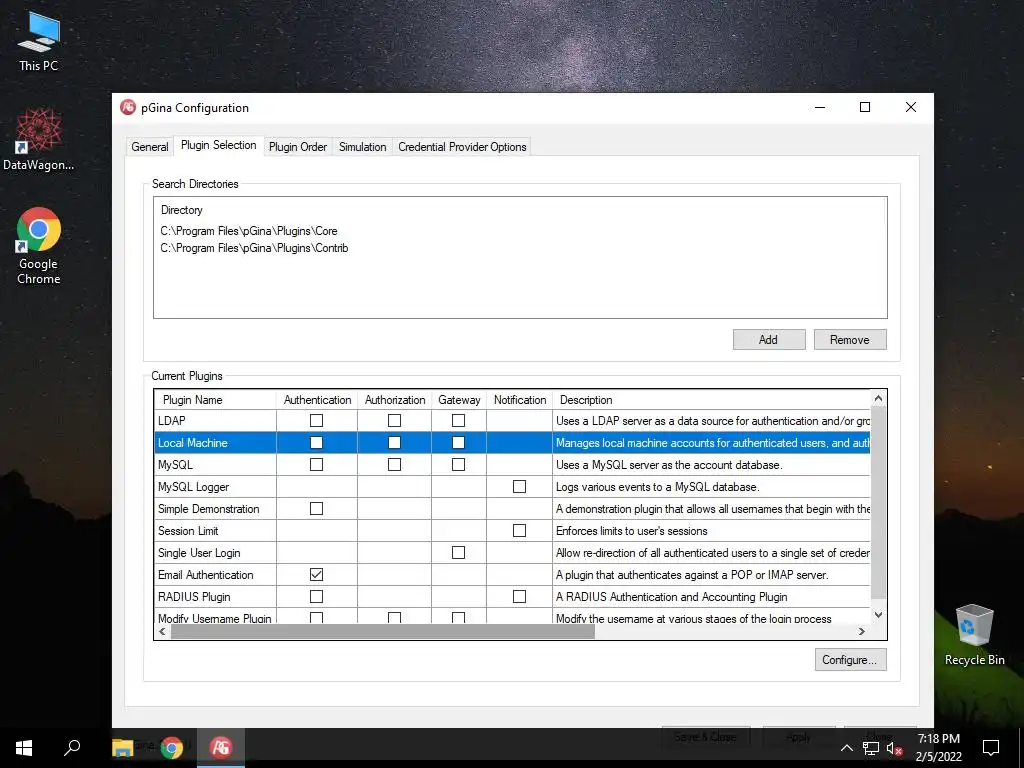
Task: Open the muted volume tray icon
Action: pos(895,748)
